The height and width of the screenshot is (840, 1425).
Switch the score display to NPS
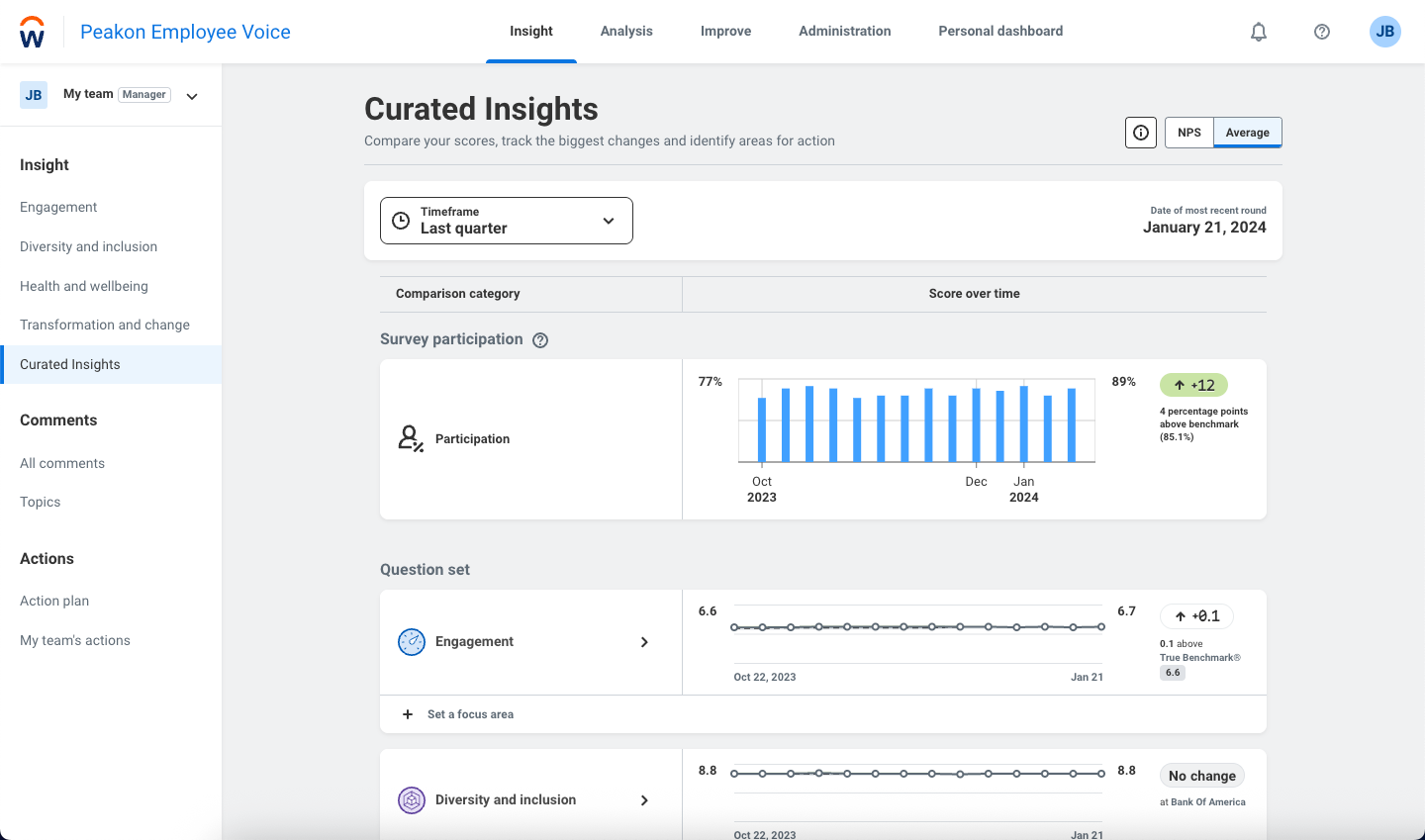(x=1188, y=132)
